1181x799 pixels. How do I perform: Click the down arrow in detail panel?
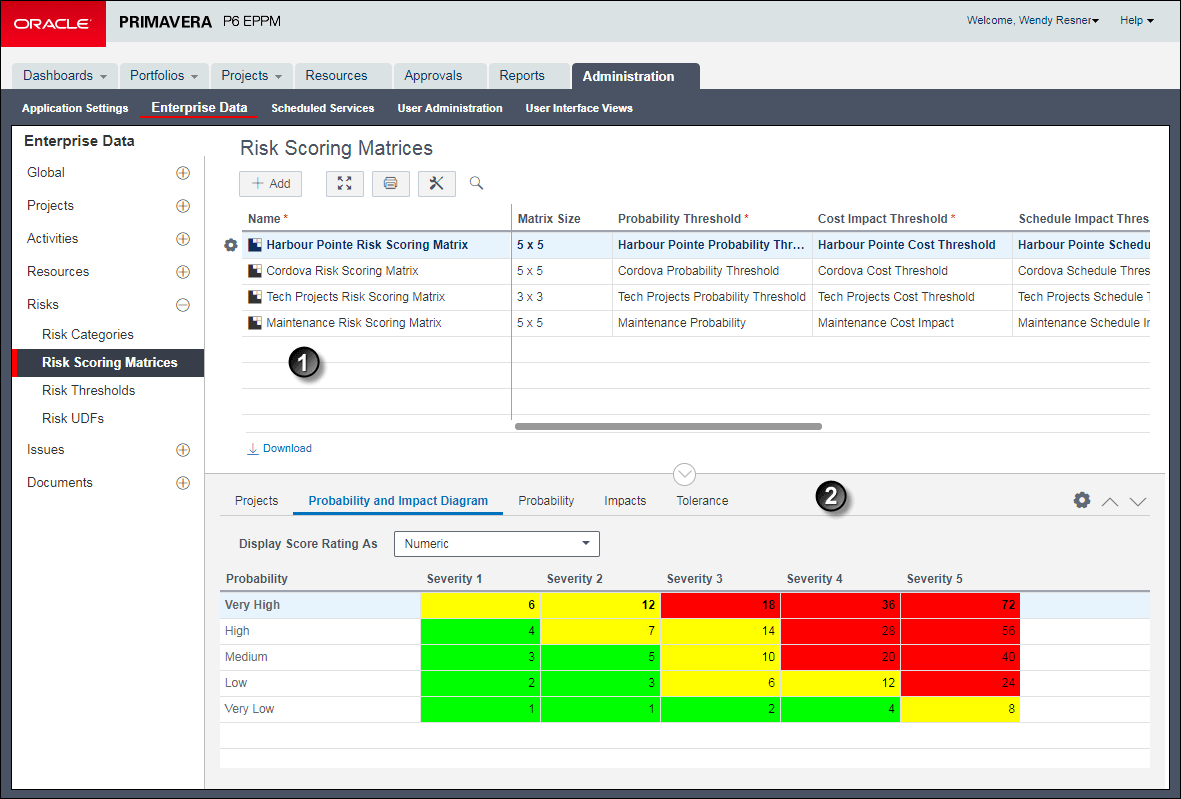click(x=1138, y=501)
